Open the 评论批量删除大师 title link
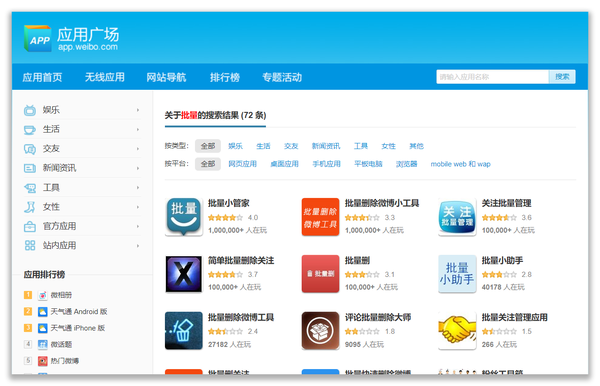Screen dimensions: 600x386 tap(378, 318)
